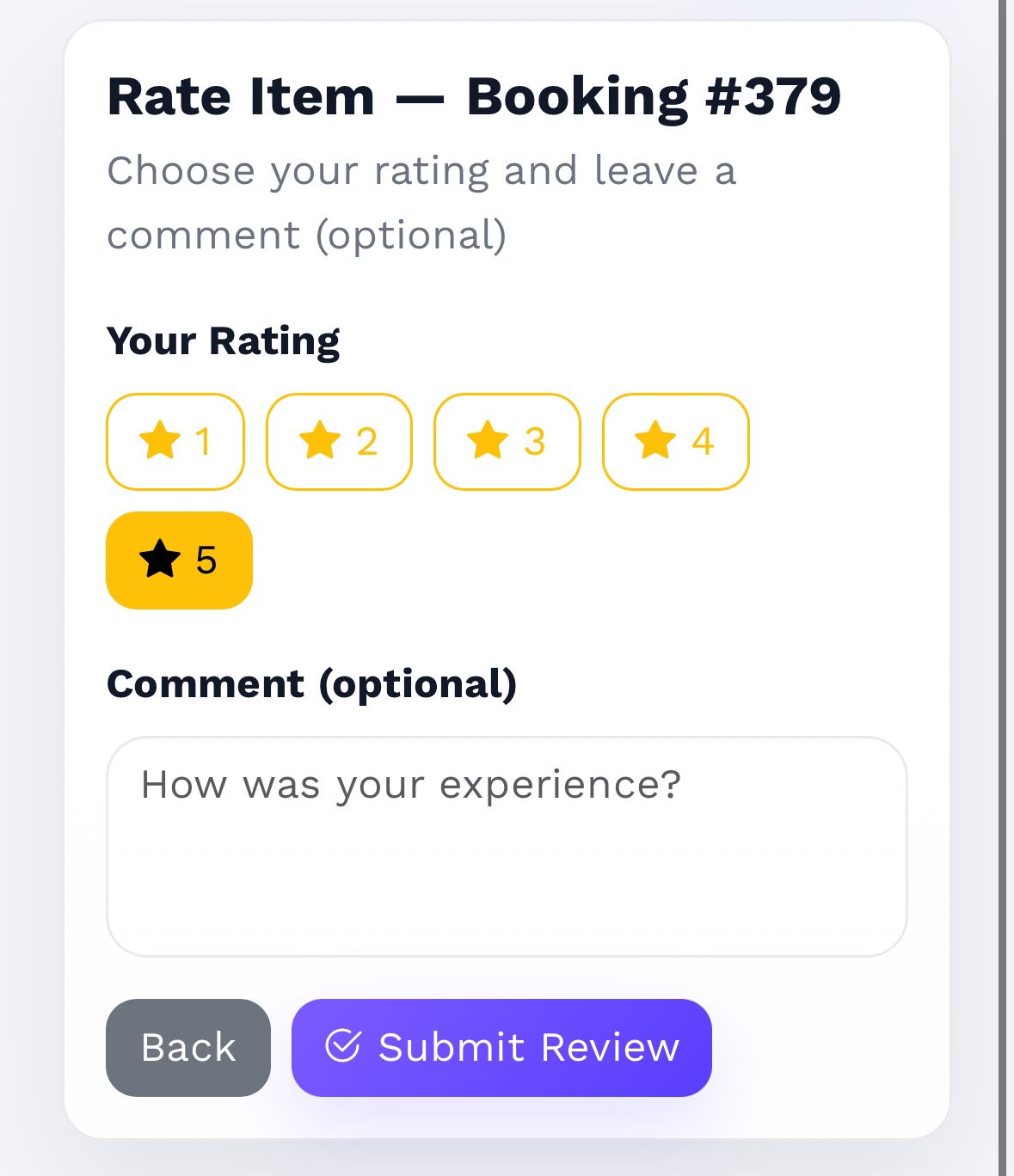The width and height of the screenshot is (1014, 1176).
Task: Click the "Your Rating" label
Action: pyautogui.click(x=224, y=340)
